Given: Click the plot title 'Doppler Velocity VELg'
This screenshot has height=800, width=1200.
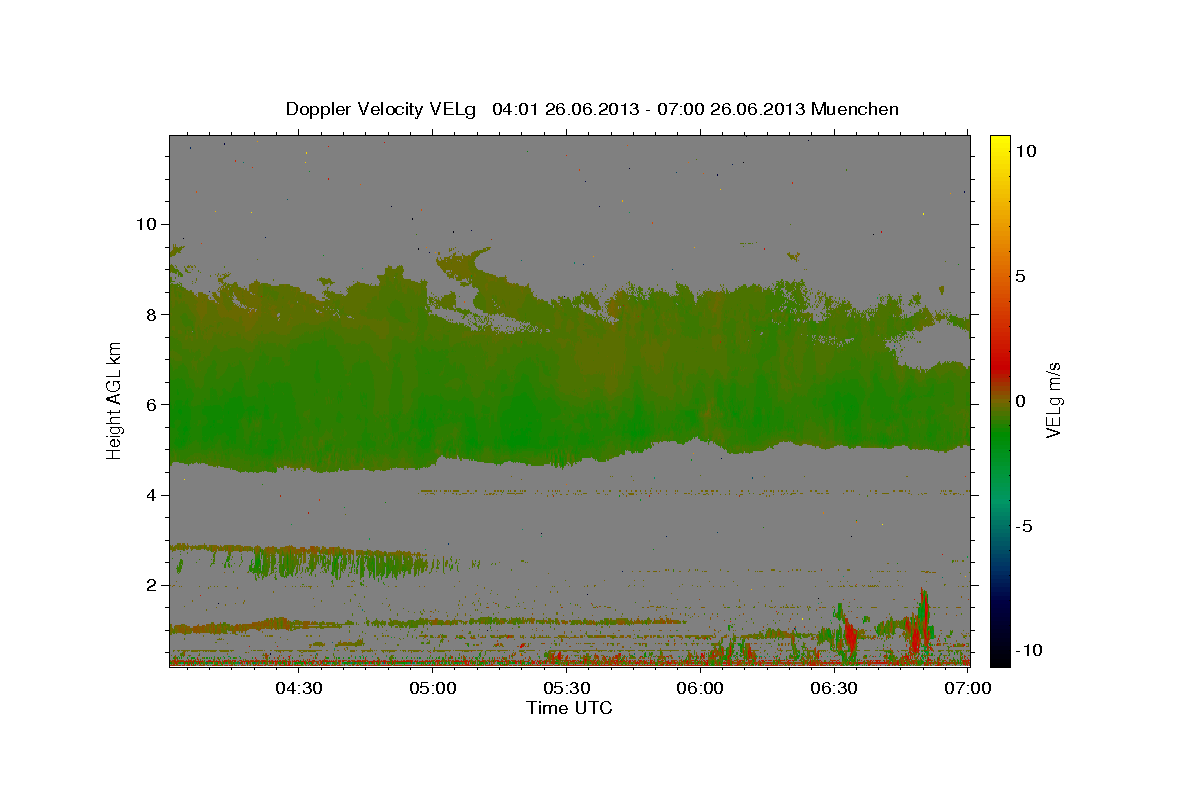Looking at the screenshot, I should (381, 109).
